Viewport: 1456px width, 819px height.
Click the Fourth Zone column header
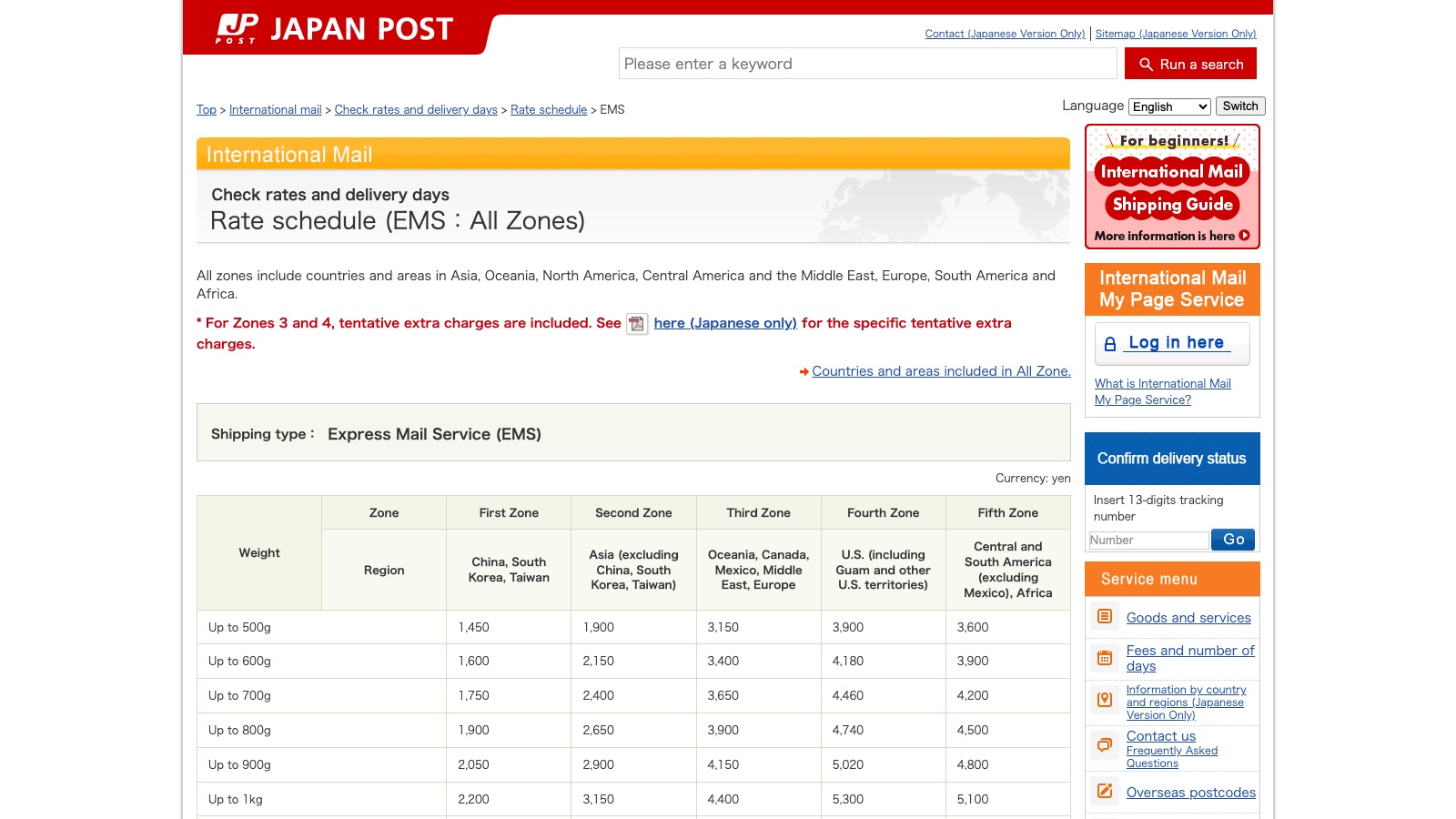coord(883,513)
